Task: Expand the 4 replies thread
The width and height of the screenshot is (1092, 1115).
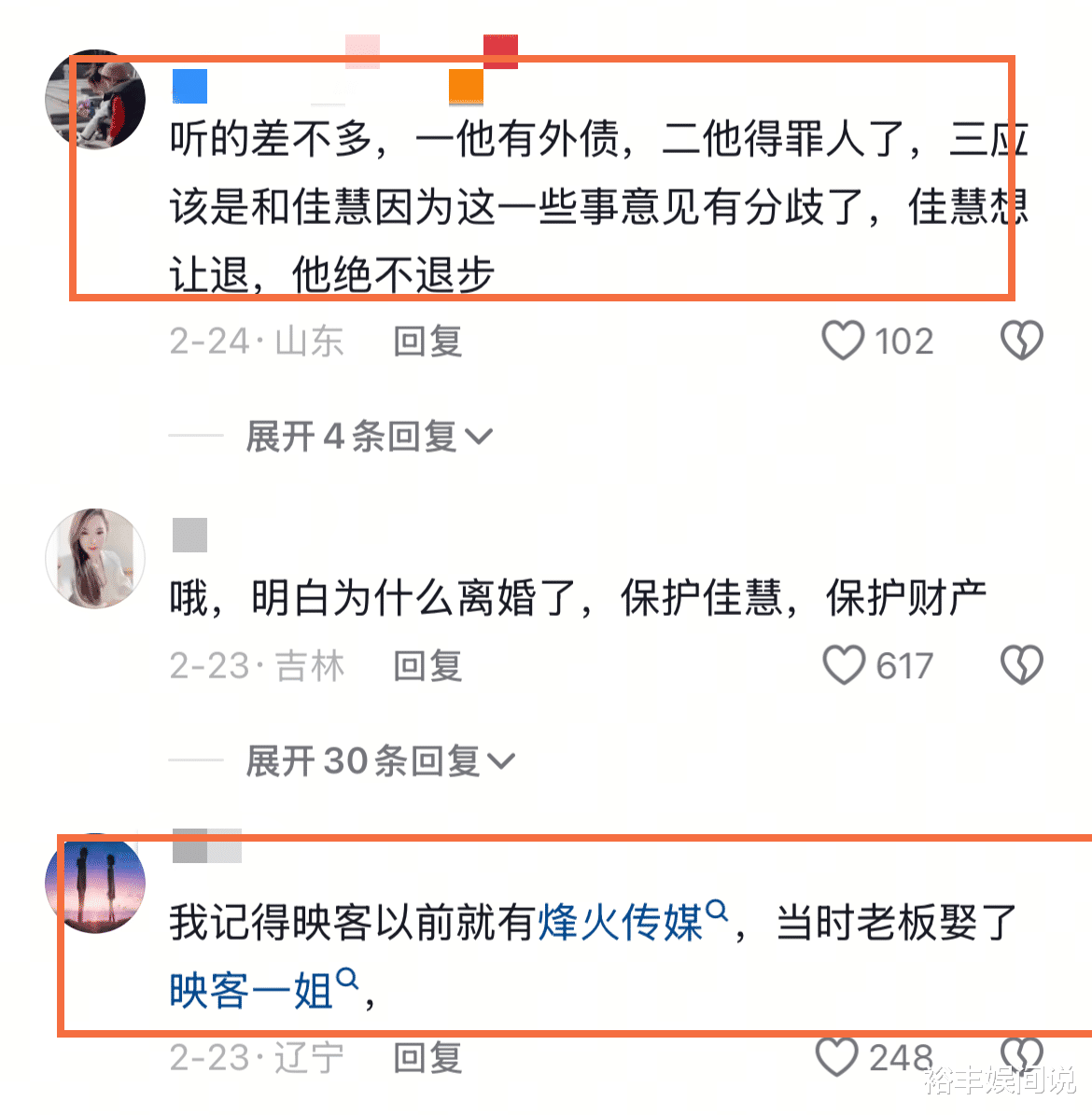Action: point(369,436)
